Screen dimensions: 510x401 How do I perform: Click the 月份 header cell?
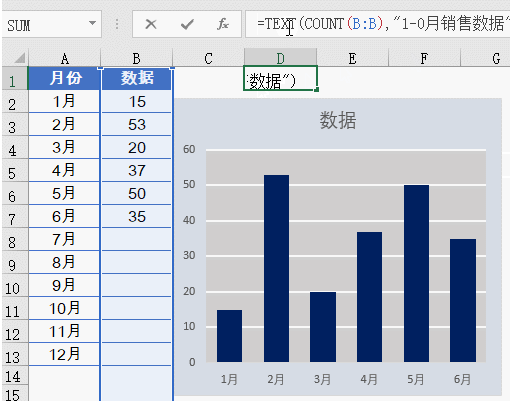(64, 78)
